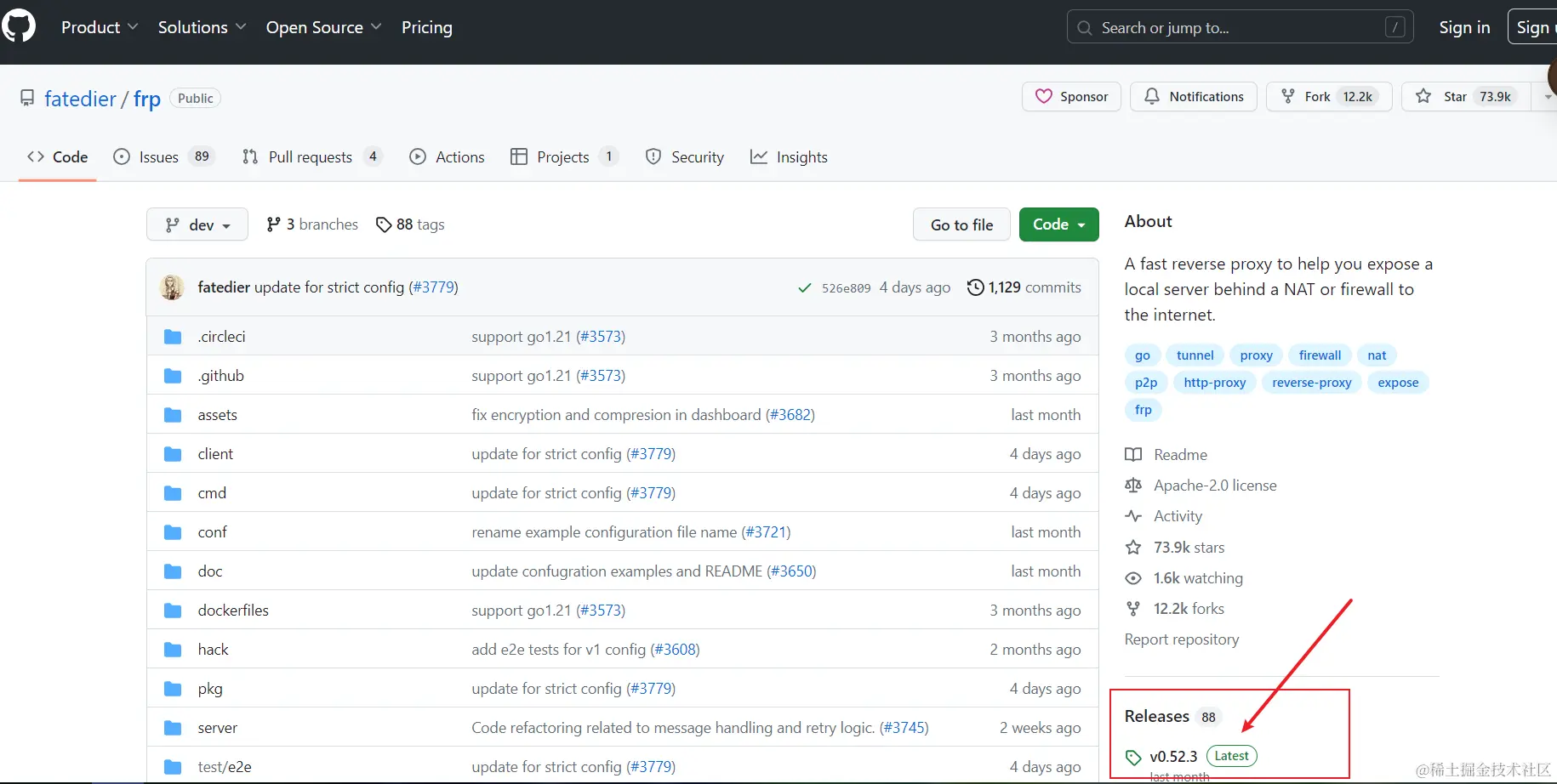Click the star icon to star repository
Image resolution: width=1557 pixels, height=784 pixels.
tap(1423, 97)
